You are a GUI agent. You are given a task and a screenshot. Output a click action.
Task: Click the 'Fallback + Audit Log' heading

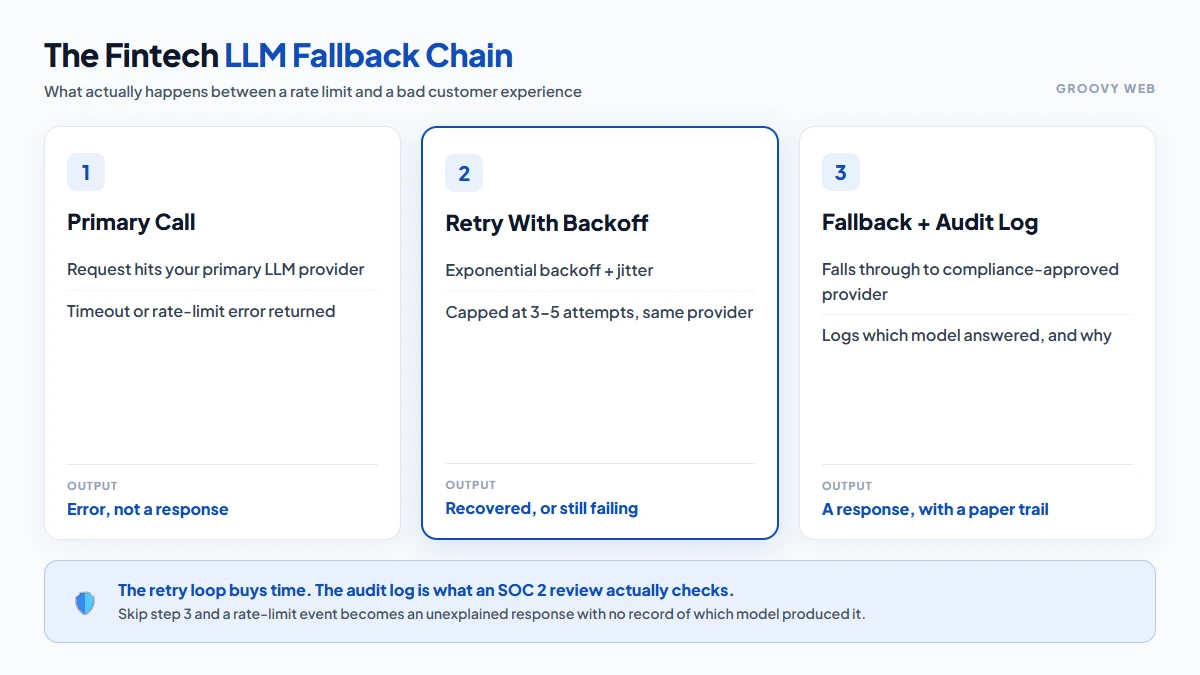pos(930,222)
